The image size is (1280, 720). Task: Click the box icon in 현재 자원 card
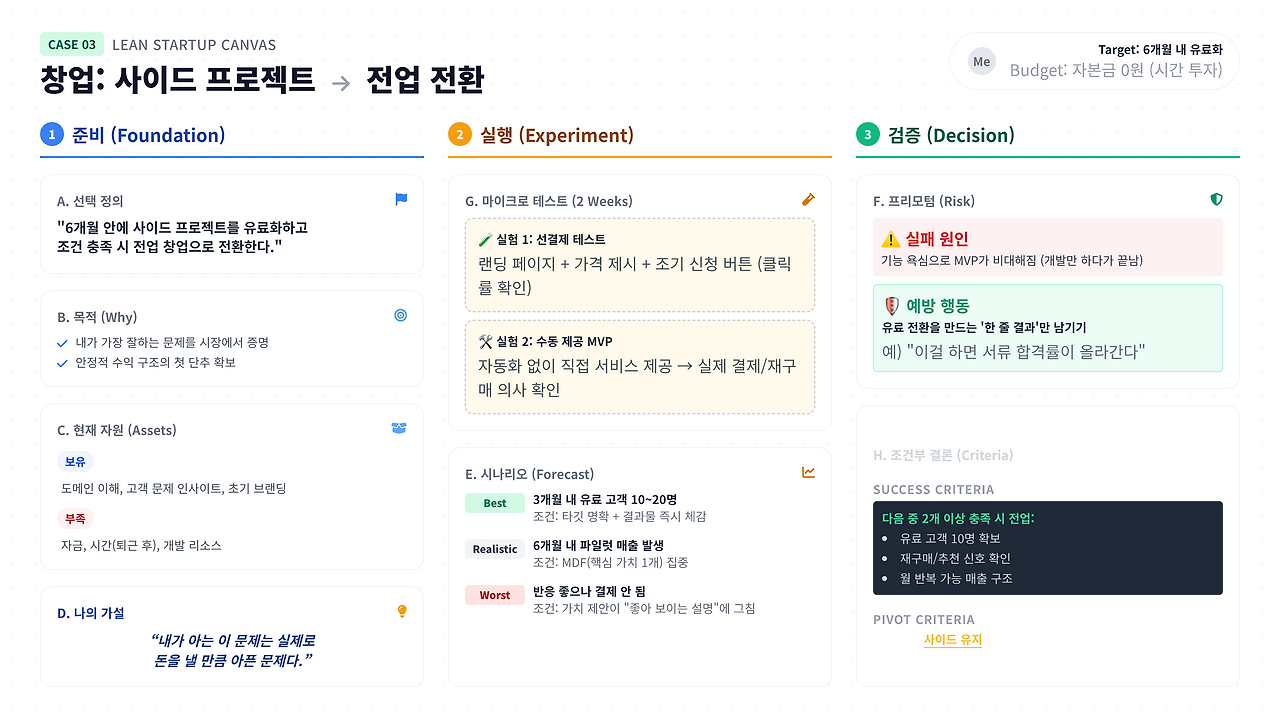point(399,428)
